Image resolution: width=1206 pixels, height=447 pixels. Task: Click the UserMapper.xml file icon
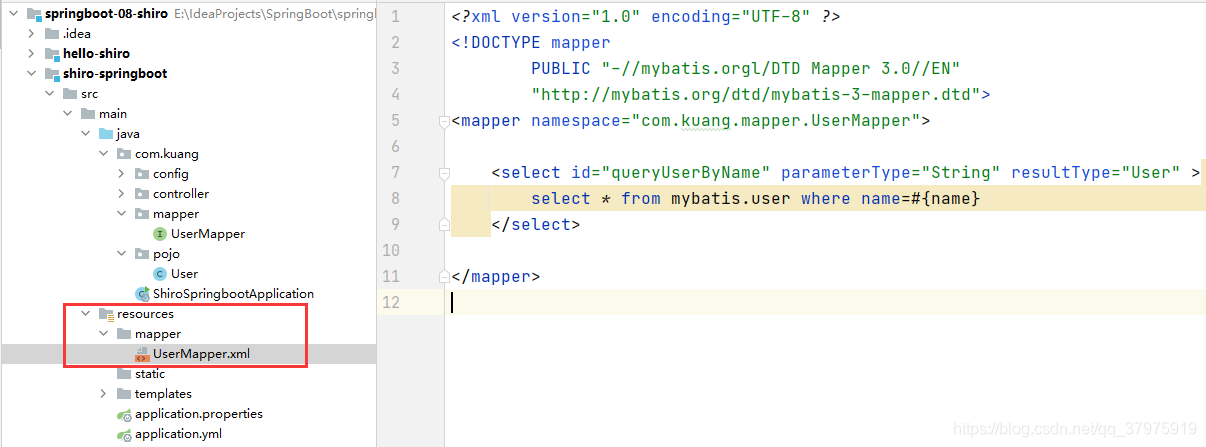[x=142, y=354]
